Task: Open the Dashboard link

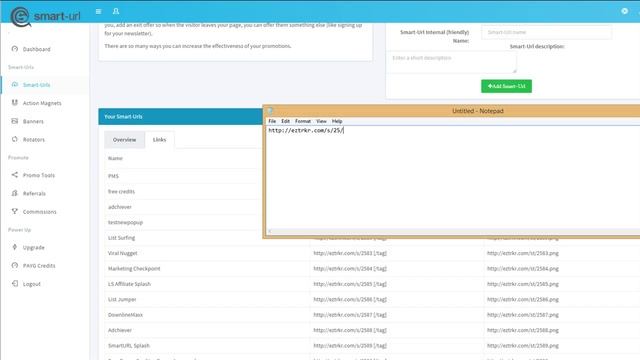Action: [x=36, y=49]
